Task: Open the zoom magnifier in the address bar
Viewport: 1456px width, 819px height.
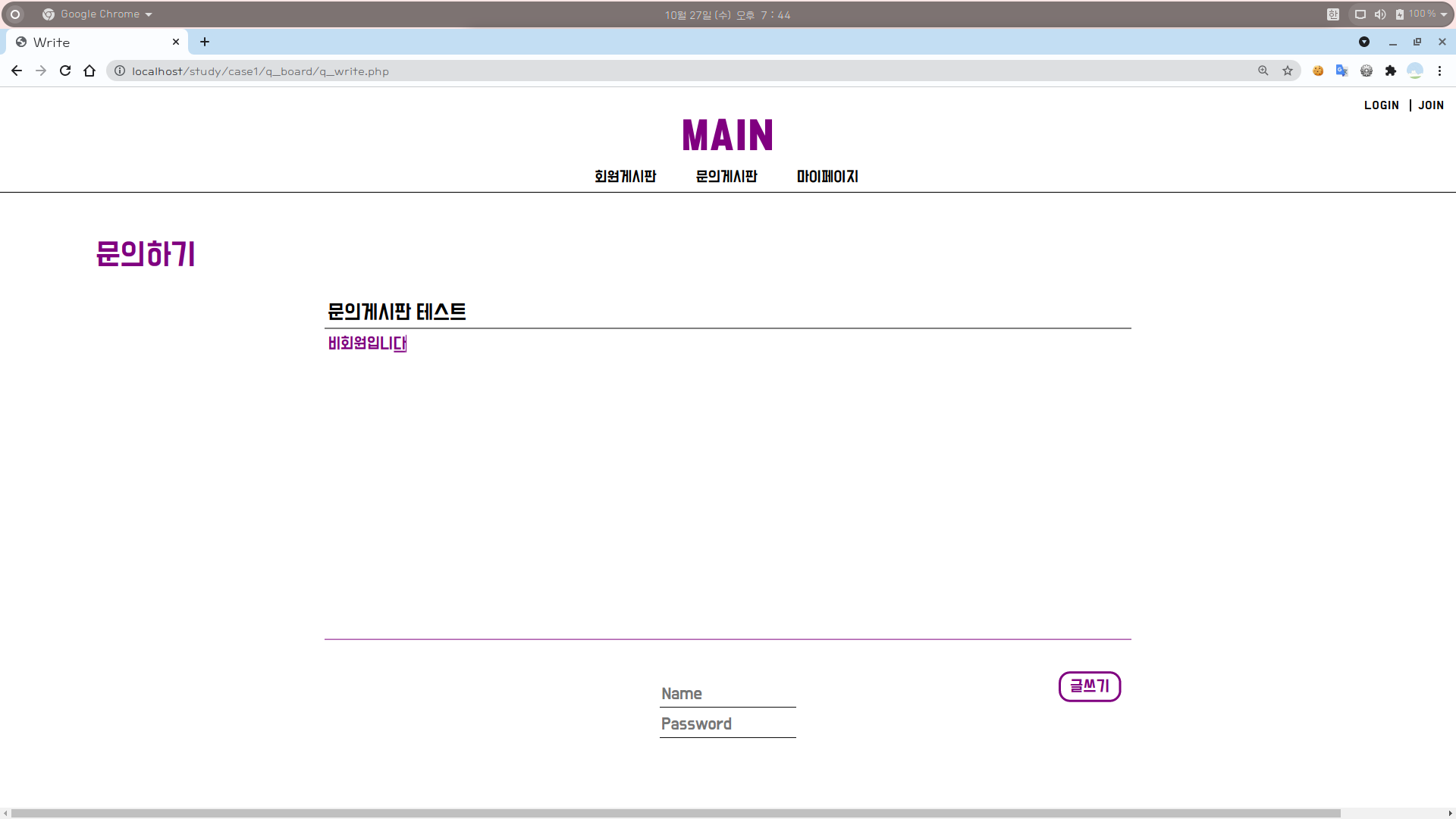Action: [1263, 71]
